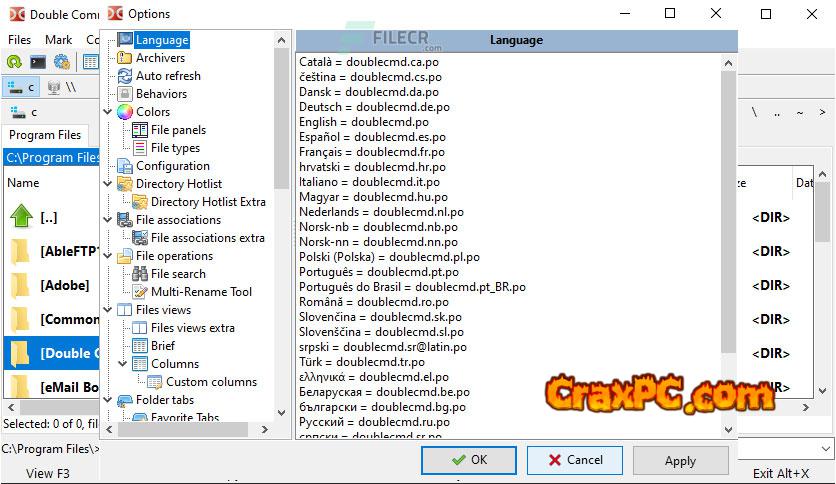The width and height of the screenshot is (836, 484).
Task: Open terminal icon in main toolbar
Action: (x=38, y=62)
